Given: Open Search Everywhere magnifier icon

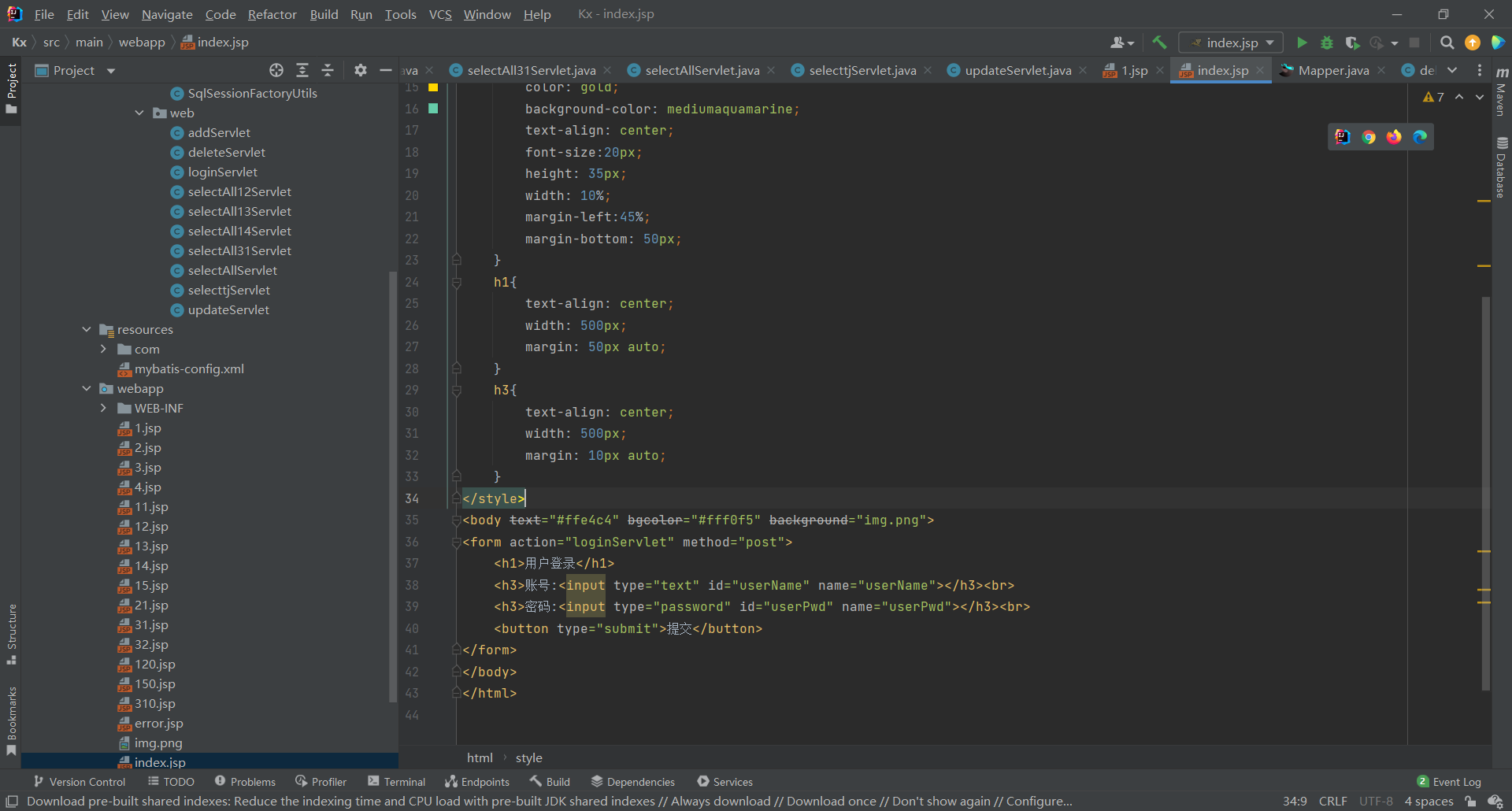Looking at the screenshot, I should click(x=1447, y=43).
